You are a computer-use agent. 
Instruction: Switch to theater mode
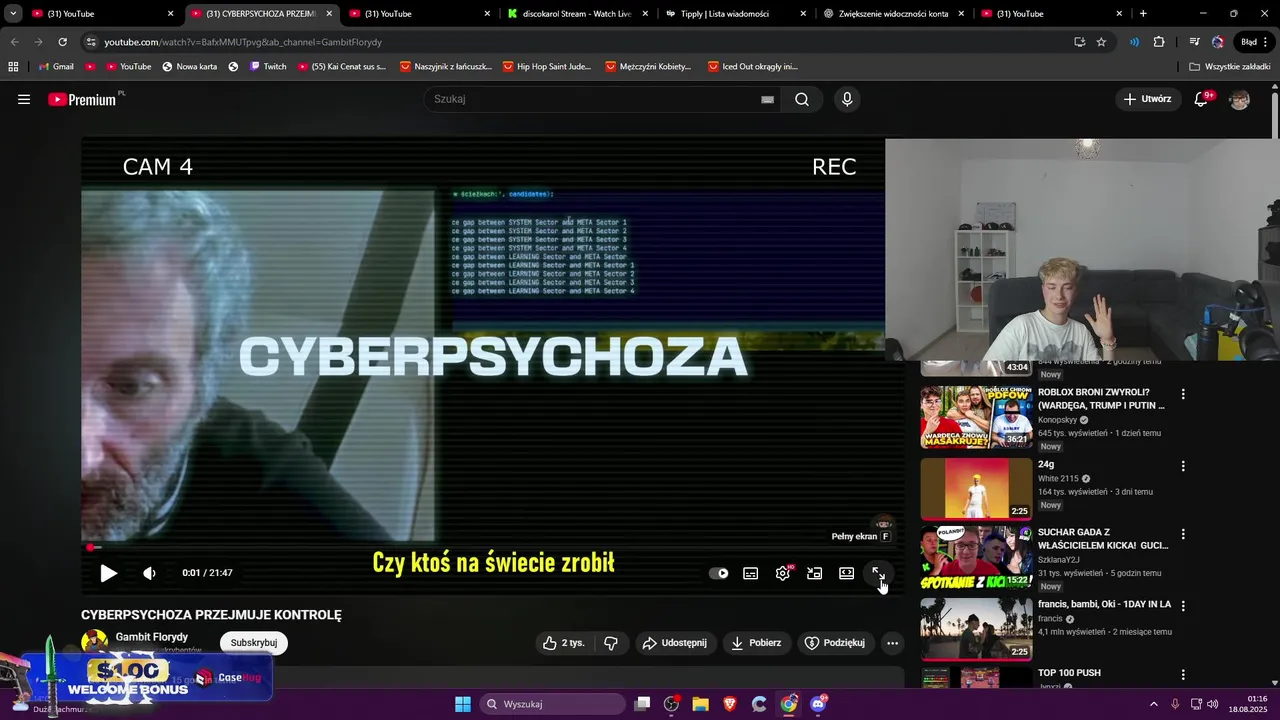click(847, 573)
